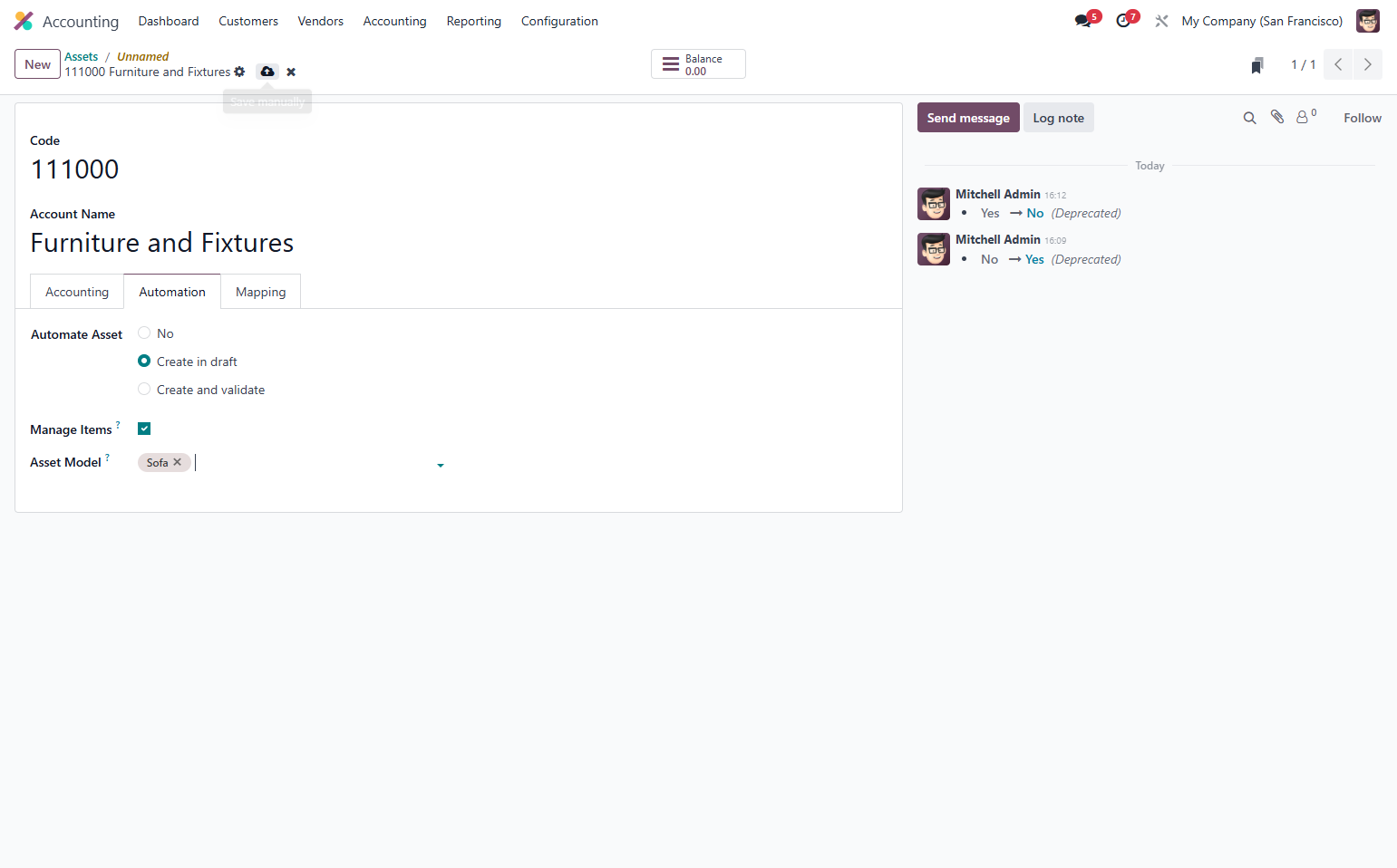Search messages with the magnifier icon
Viewport: 1397px width, 868px height.
tap(1249, 118)
